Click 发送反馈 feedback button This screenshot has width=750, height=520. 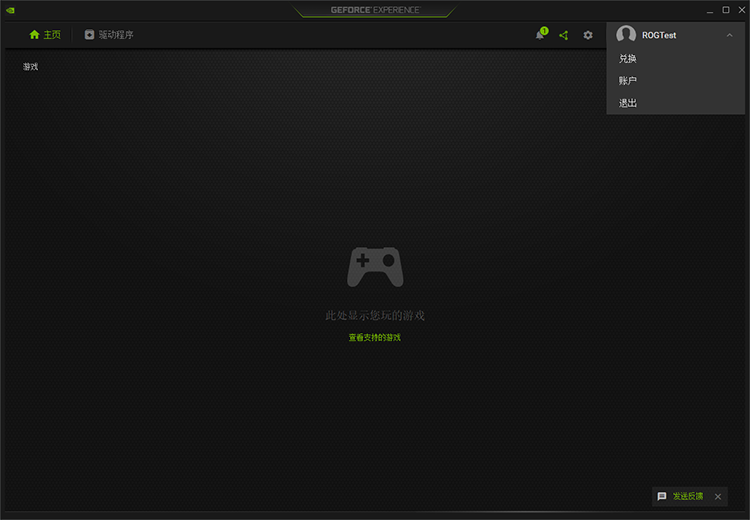click(x=688, y=496)
